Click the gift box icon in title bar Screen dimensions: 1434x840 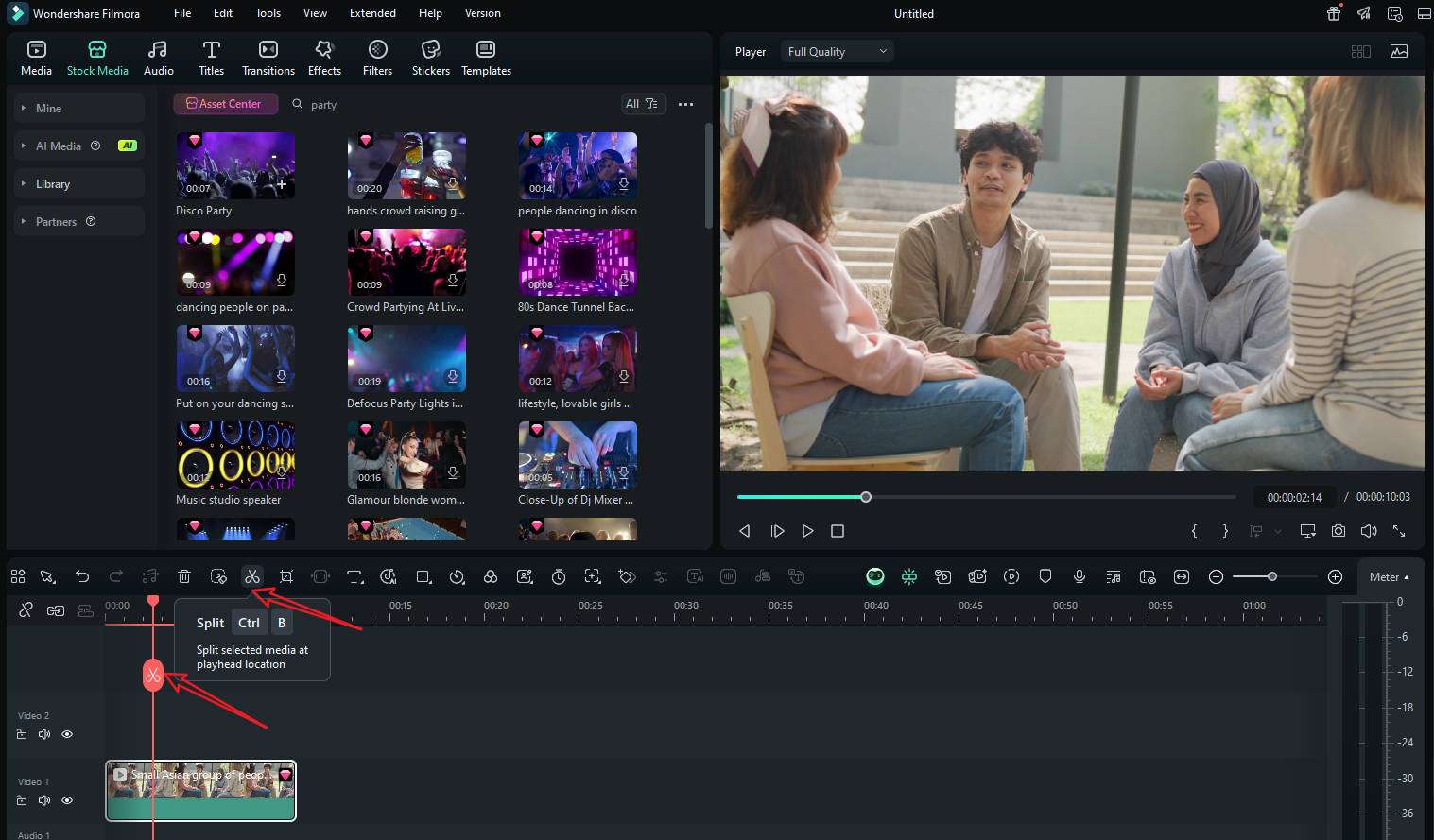pos(1334,13)
